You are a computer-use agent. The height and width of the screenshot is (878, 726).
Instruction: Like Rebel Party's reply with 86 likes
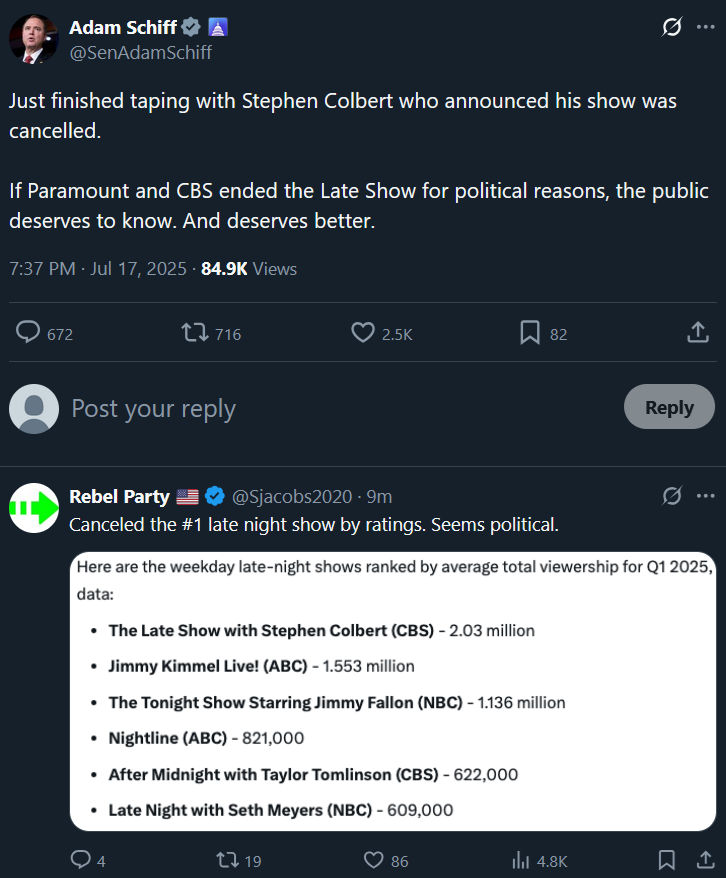coord(373,860)
